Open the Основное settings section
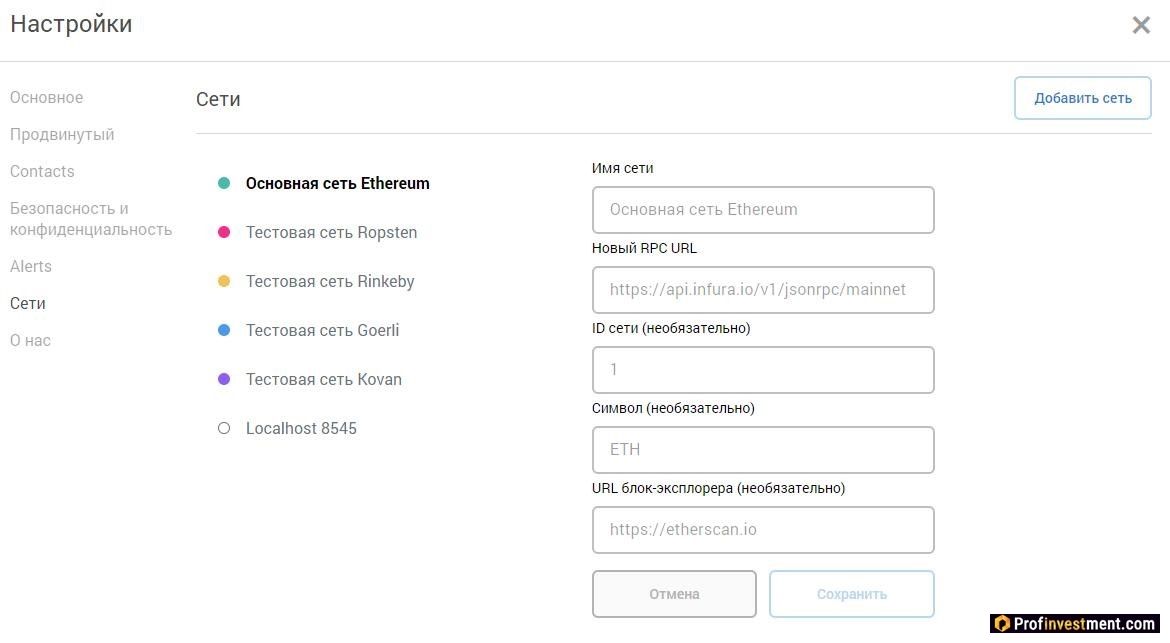The width and height of the screenshot is (1170, 643). [46, 97]
